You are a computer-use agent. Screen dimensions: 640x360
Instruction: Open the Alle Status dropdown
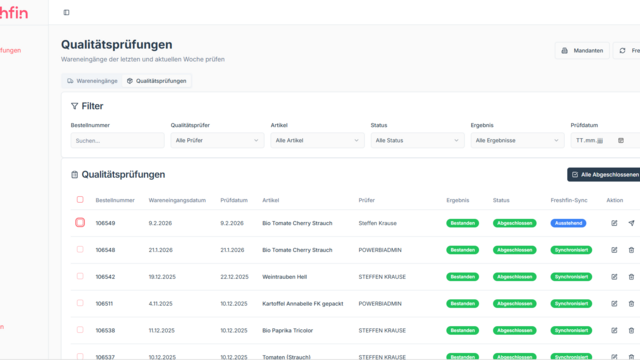(x=417, y=140)
